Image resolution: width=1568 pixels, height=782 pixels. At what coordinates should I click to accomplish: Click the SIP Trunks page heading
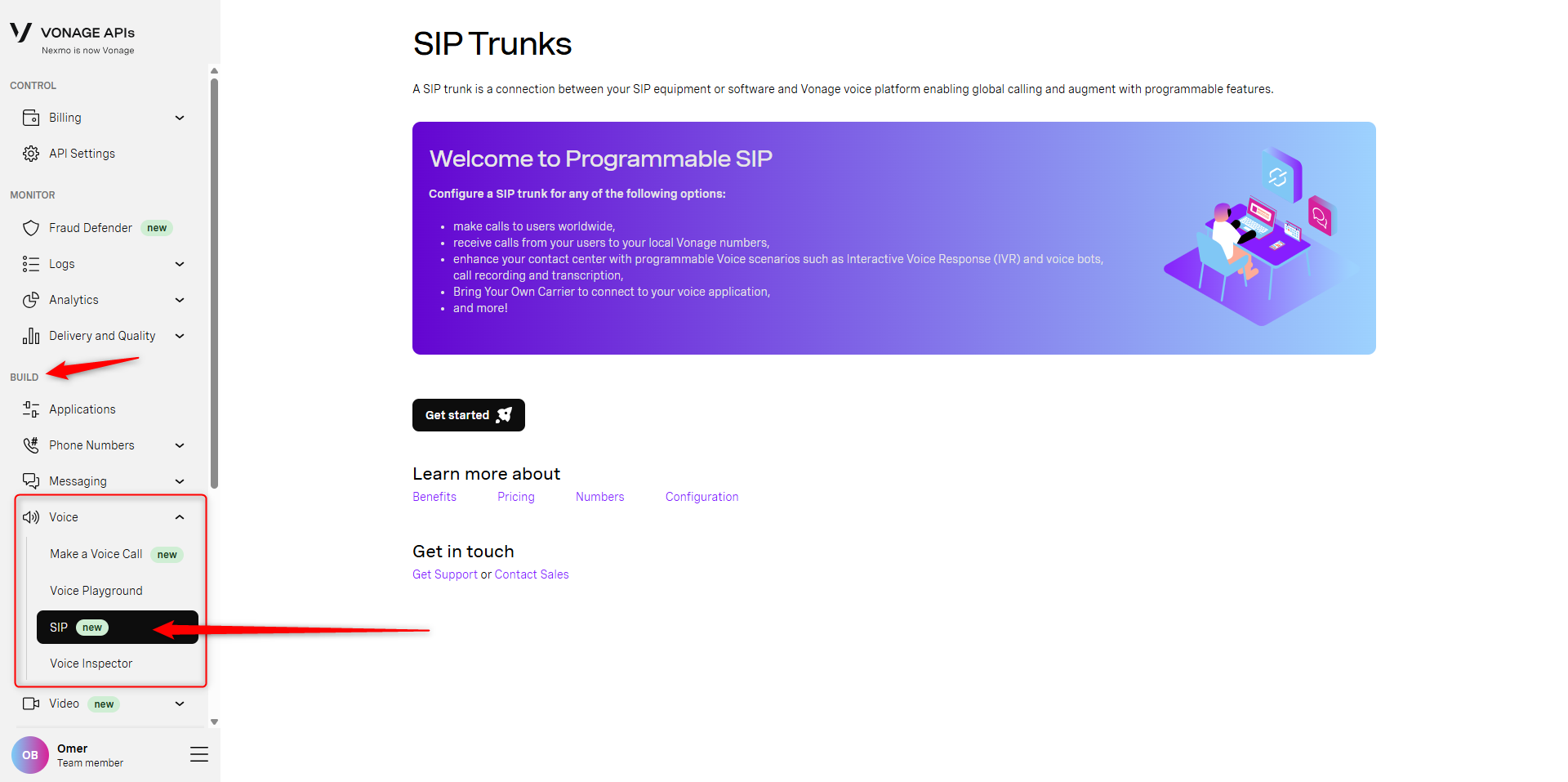pos(492,44)
